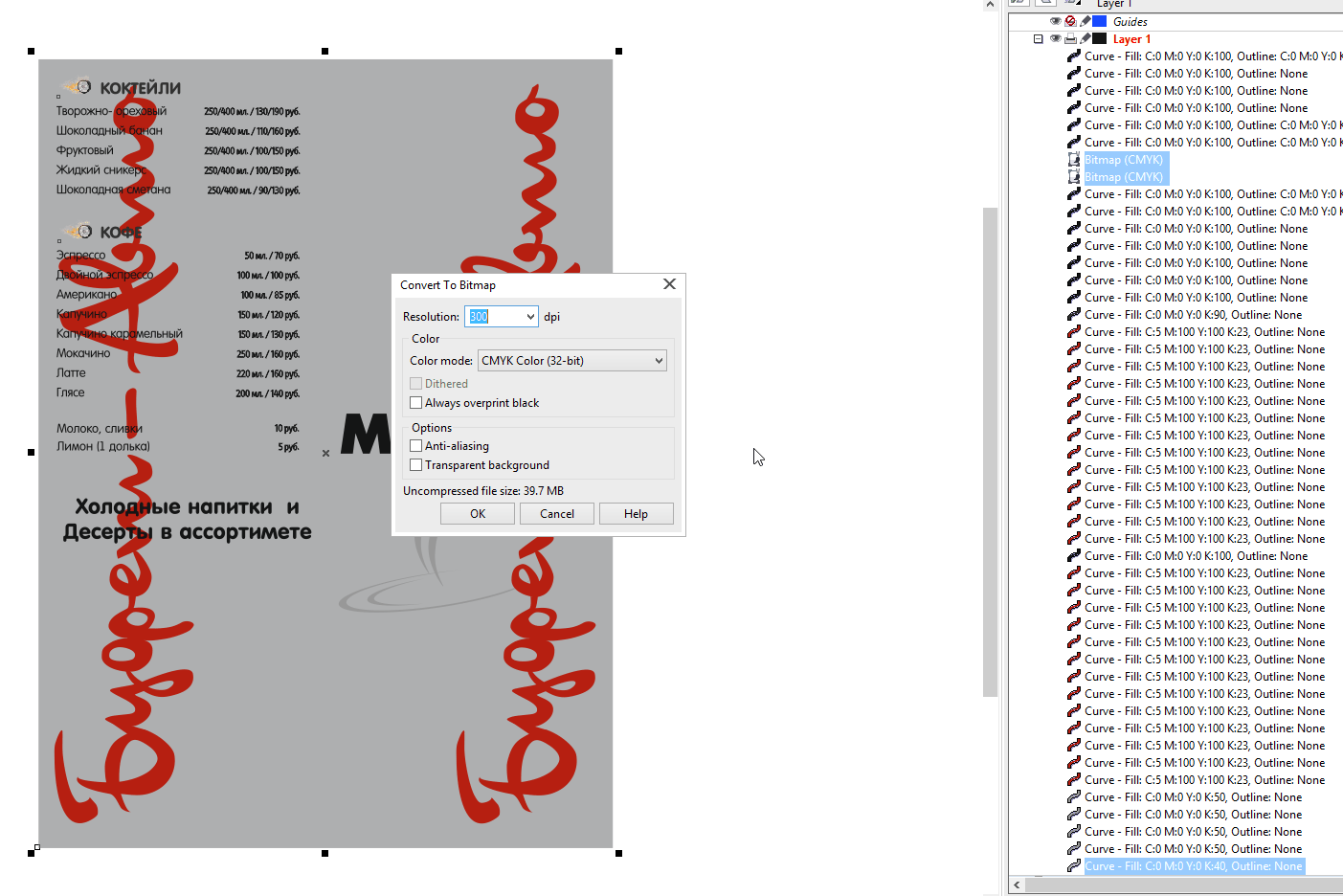Click the disabled Dithered checkbox

415,384
